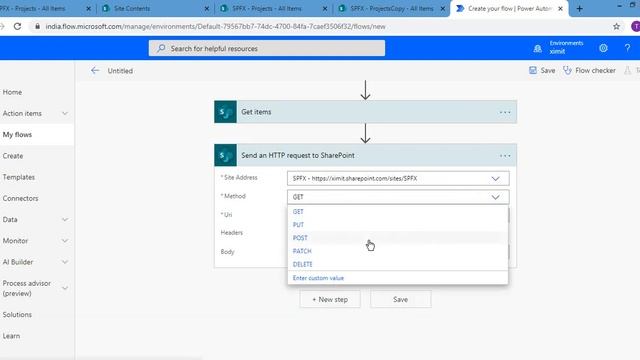Switch to SPFX - Projects - All Items tab

(x=273, y=9)
